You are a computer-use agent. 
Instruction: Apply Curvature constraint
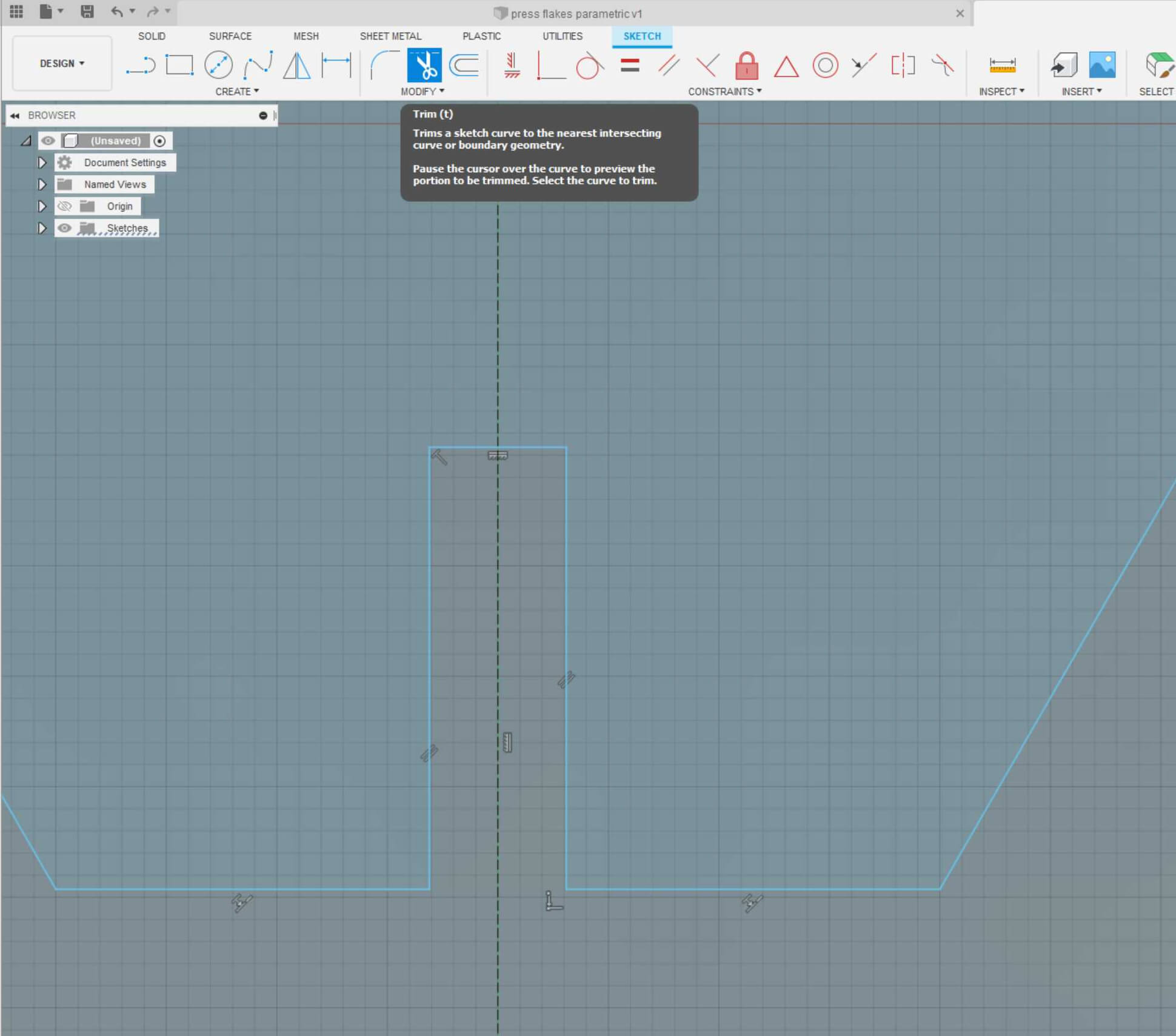point(943,65)
